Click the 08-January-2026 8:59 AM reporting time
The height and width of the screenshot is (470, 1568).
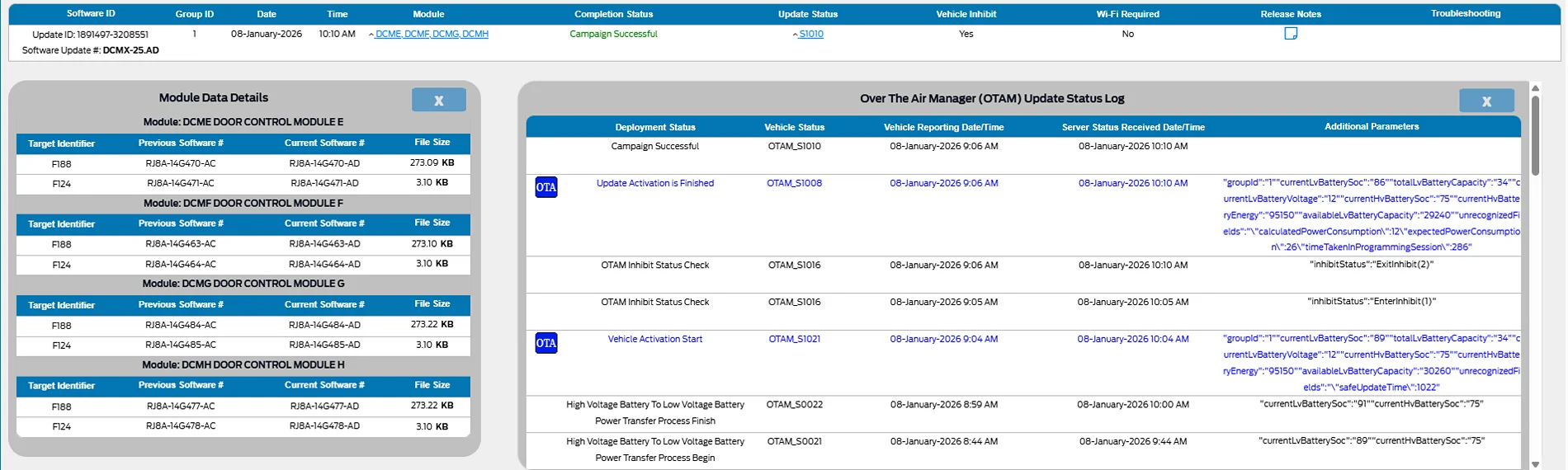pos(943,404)
